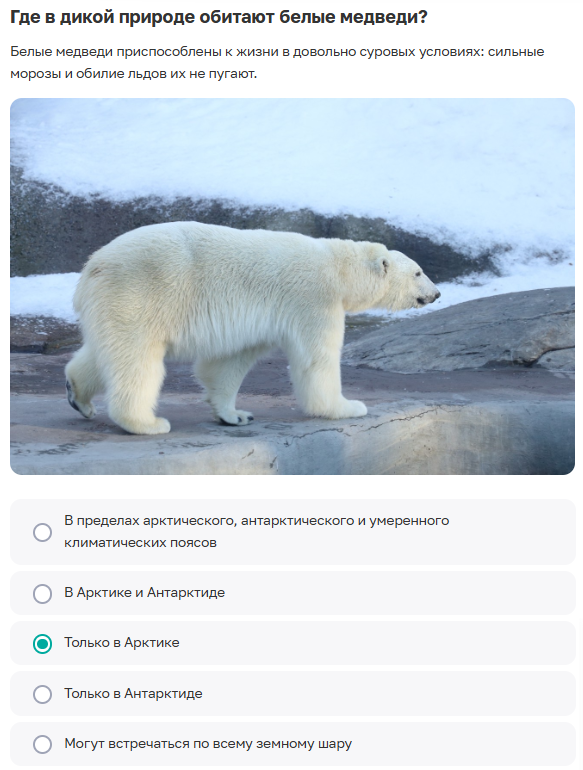Click the question heading about белые медведи
The image size is (583, 770).
coord(219,18)
